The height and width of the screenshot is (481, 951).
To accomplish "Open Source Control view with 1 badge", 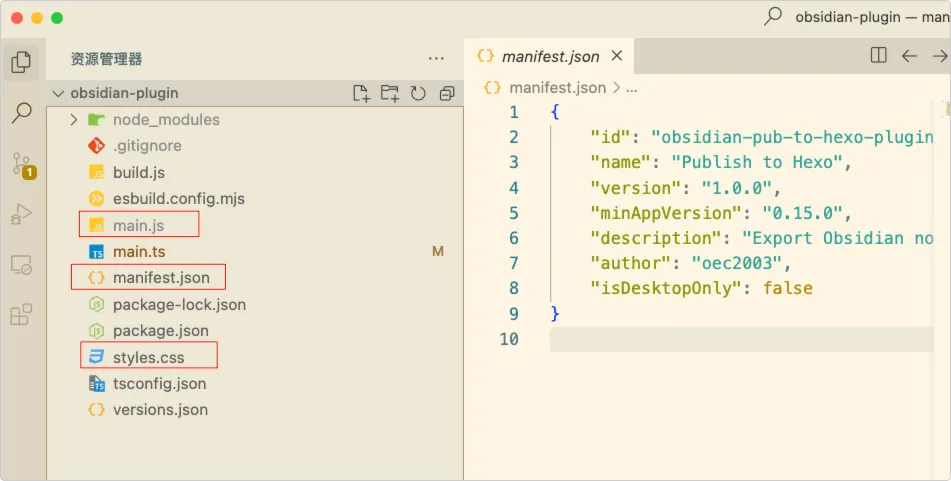I will coord(22,164).
